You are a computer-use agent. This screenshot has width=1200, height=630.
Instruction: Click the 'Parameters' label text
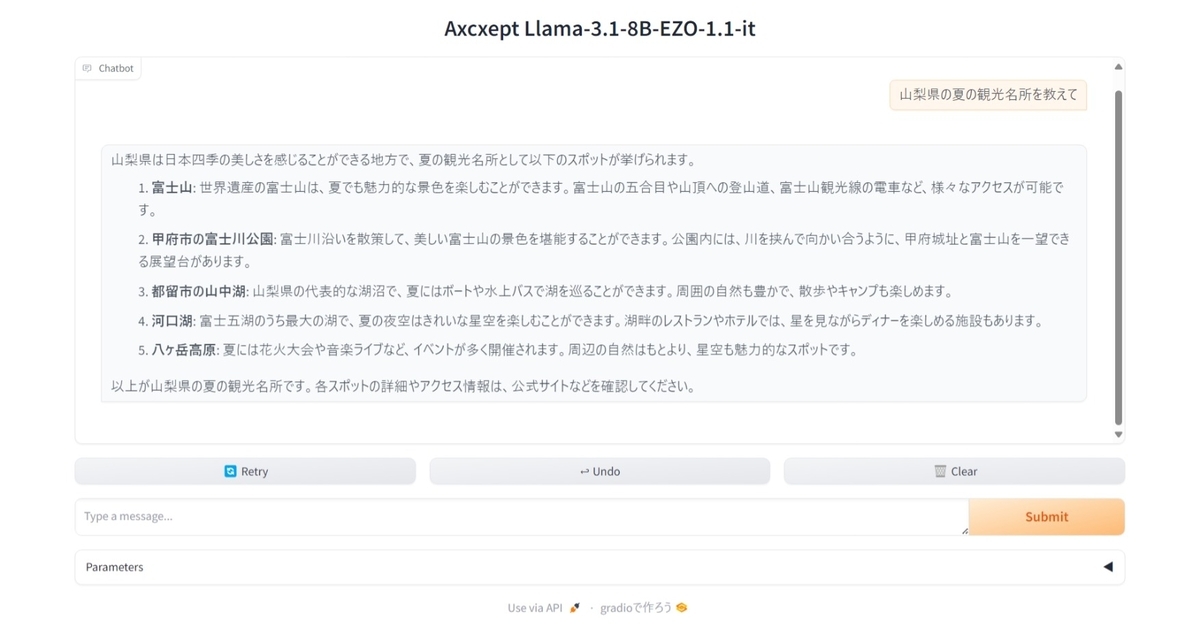click(x=114, y=567)
